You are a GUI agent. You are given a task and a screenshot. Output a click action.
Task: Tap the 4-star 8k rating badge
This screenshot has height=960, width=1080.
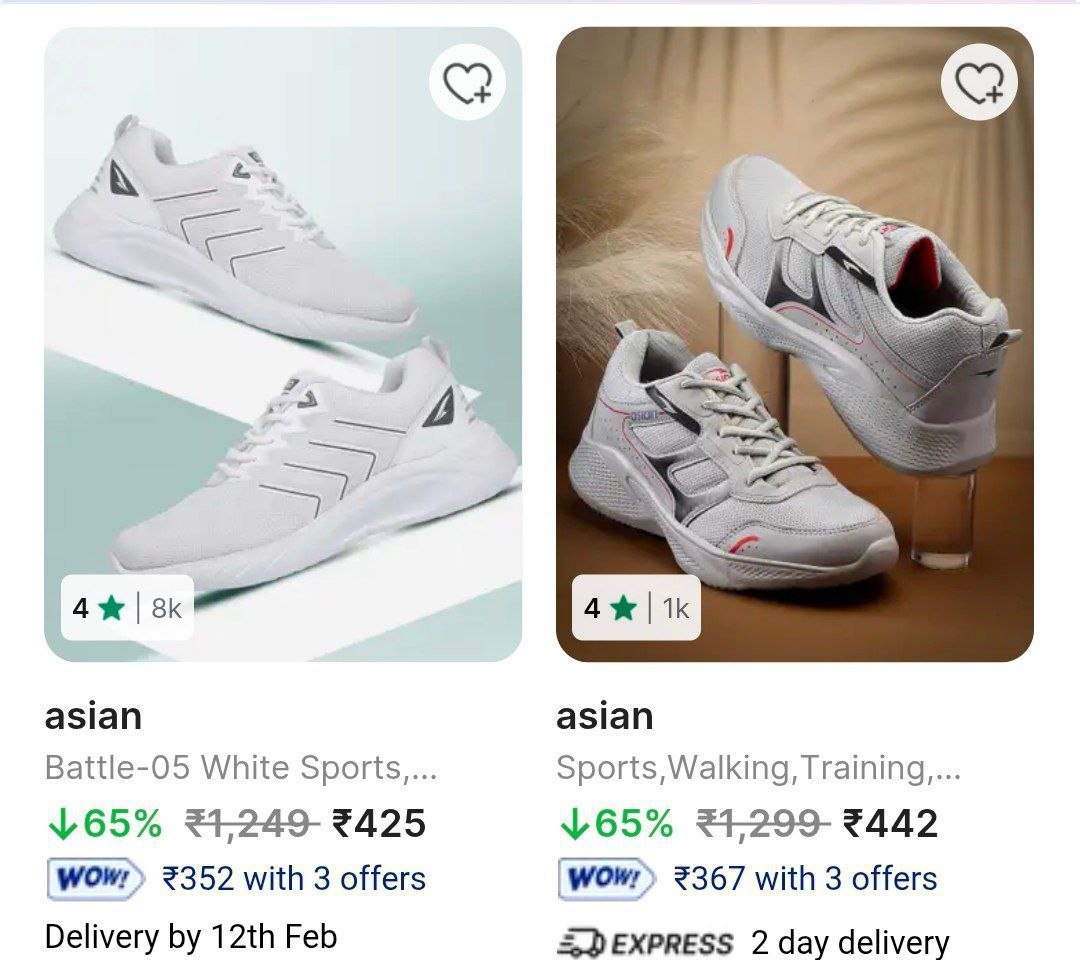point(127,607)
